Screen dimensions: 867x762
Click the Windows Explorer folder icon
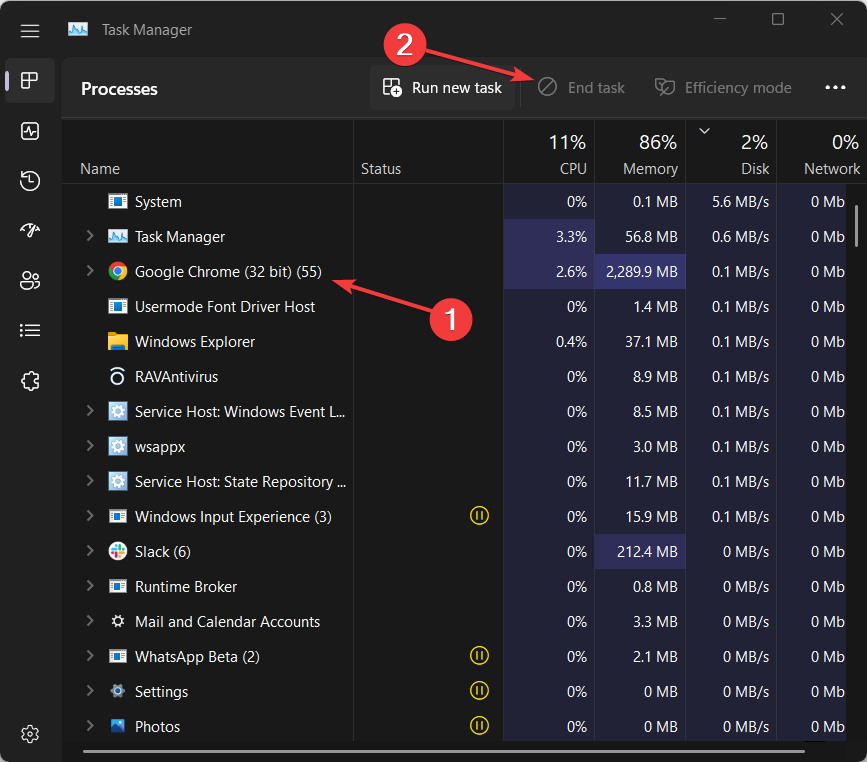pos(117,341)
